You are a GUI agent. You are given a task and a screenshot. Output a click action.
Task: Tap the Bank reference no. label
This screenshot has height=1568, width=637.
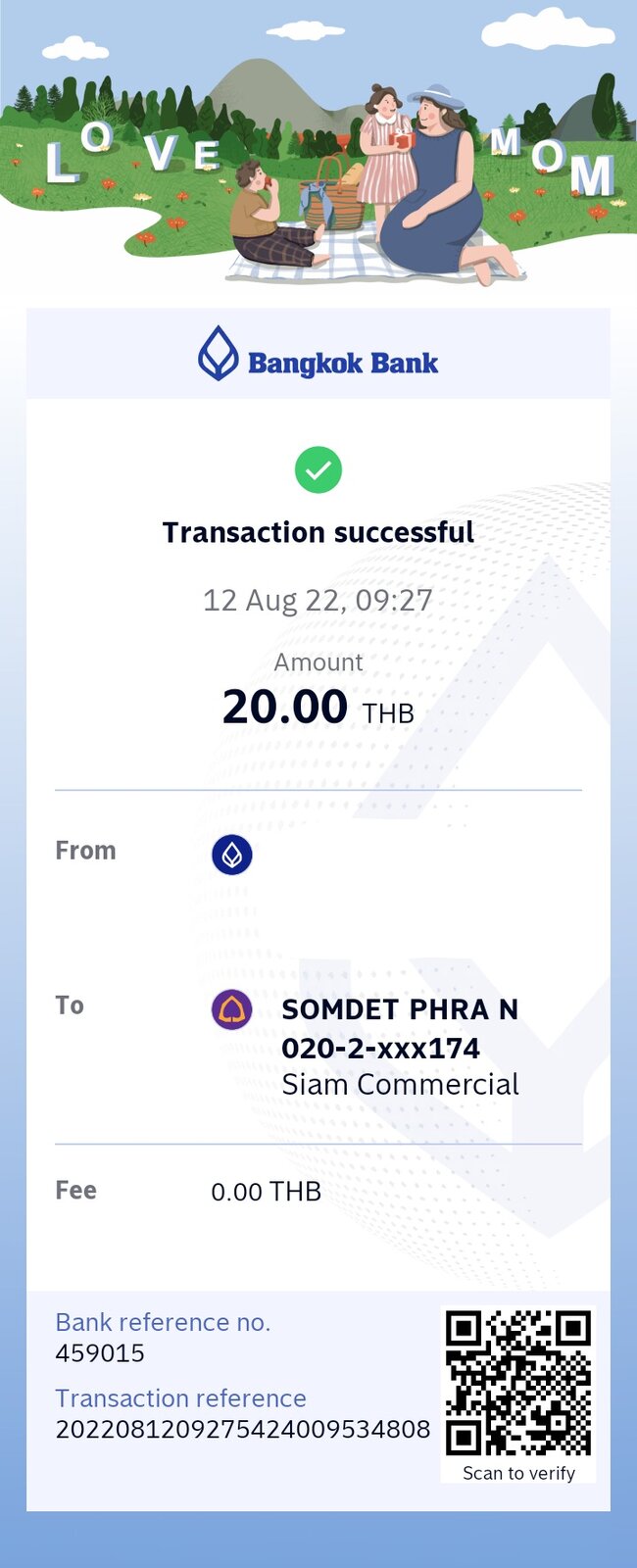[x=163, y=1322]
